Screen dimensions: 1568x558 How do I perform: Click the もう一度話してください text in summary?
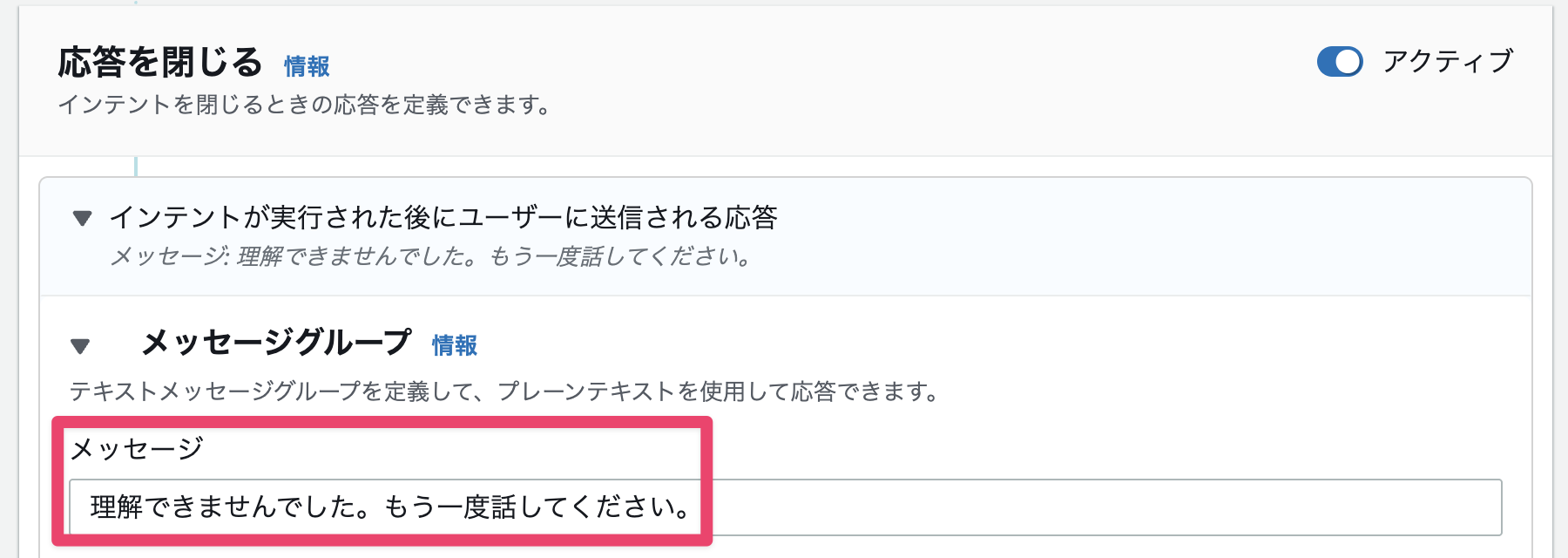[x=620, y=257]
